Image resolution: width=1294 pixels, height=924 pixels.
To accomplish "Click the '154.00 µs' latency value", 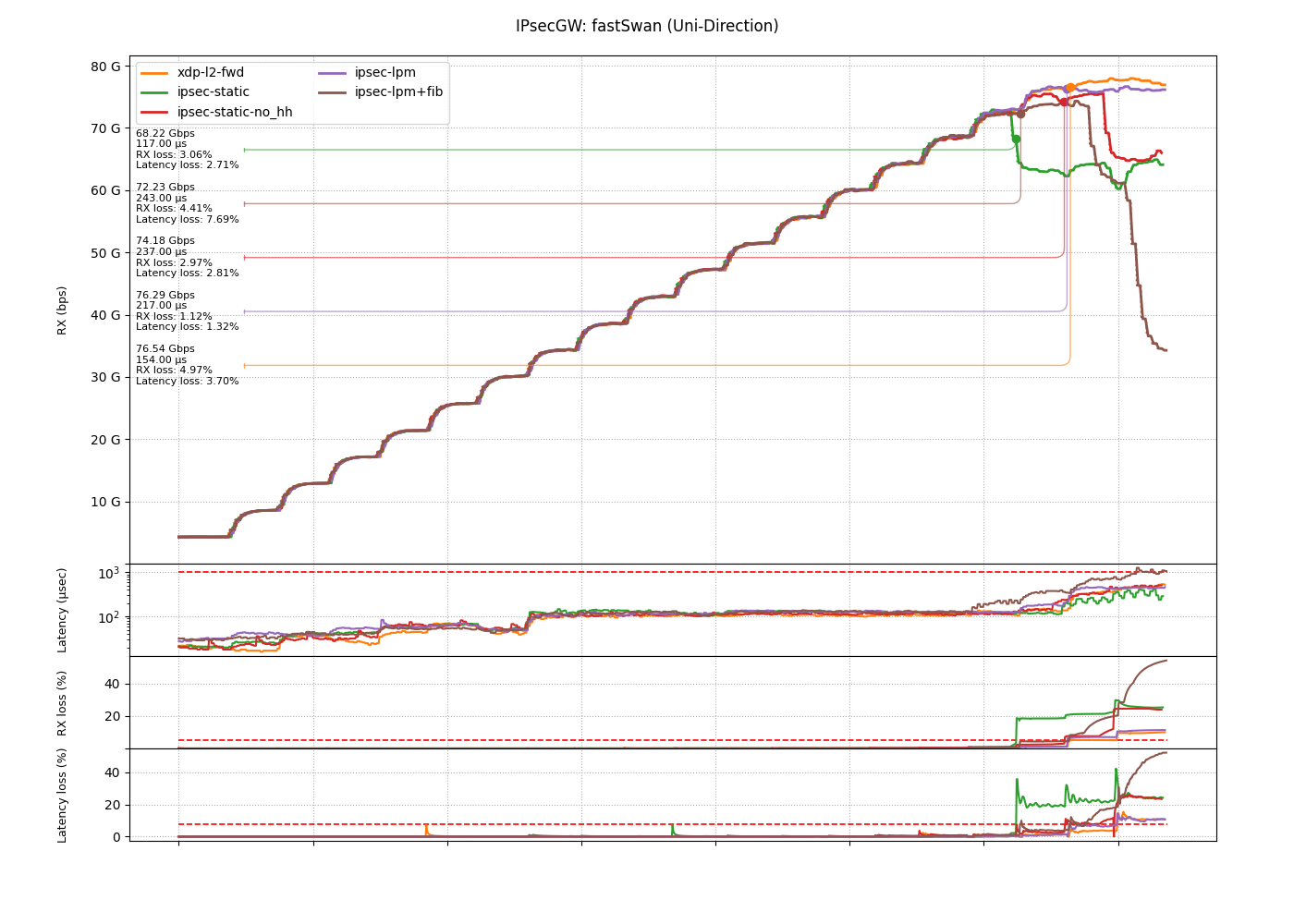I will point(162,359).
